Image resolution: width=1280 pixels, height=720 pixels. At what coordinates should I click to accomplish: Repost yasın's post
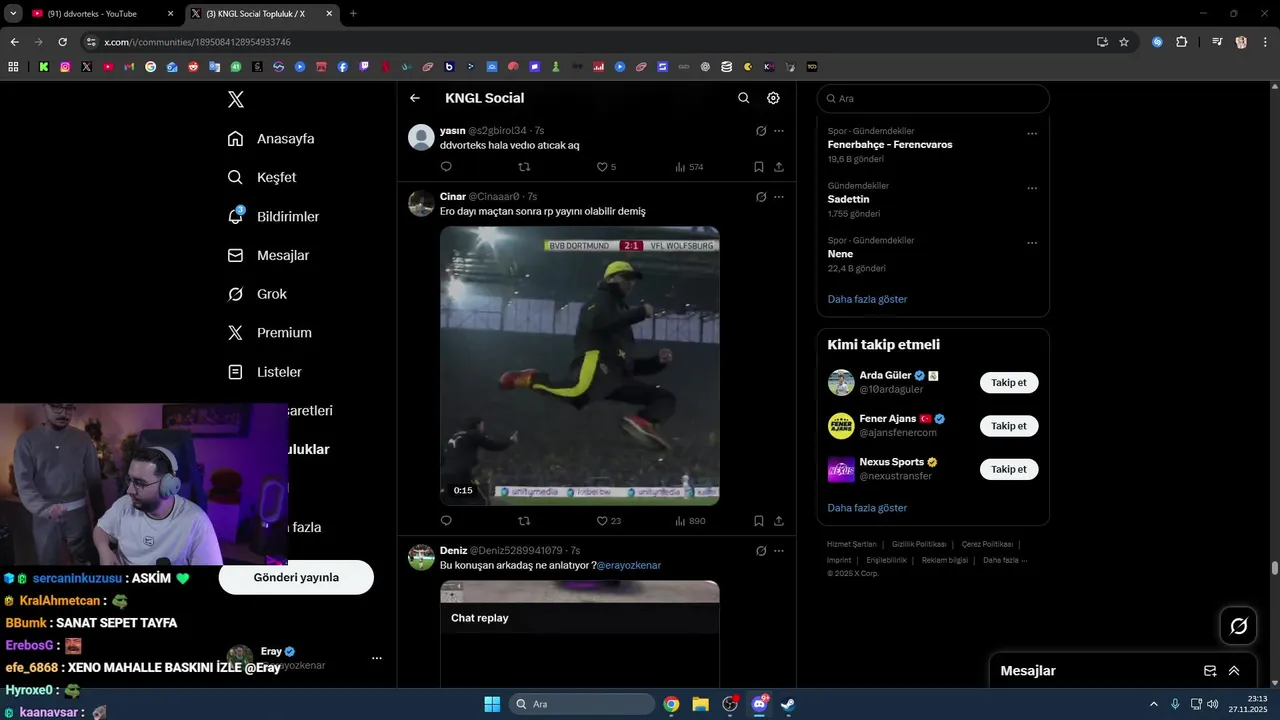pos(524,167)
